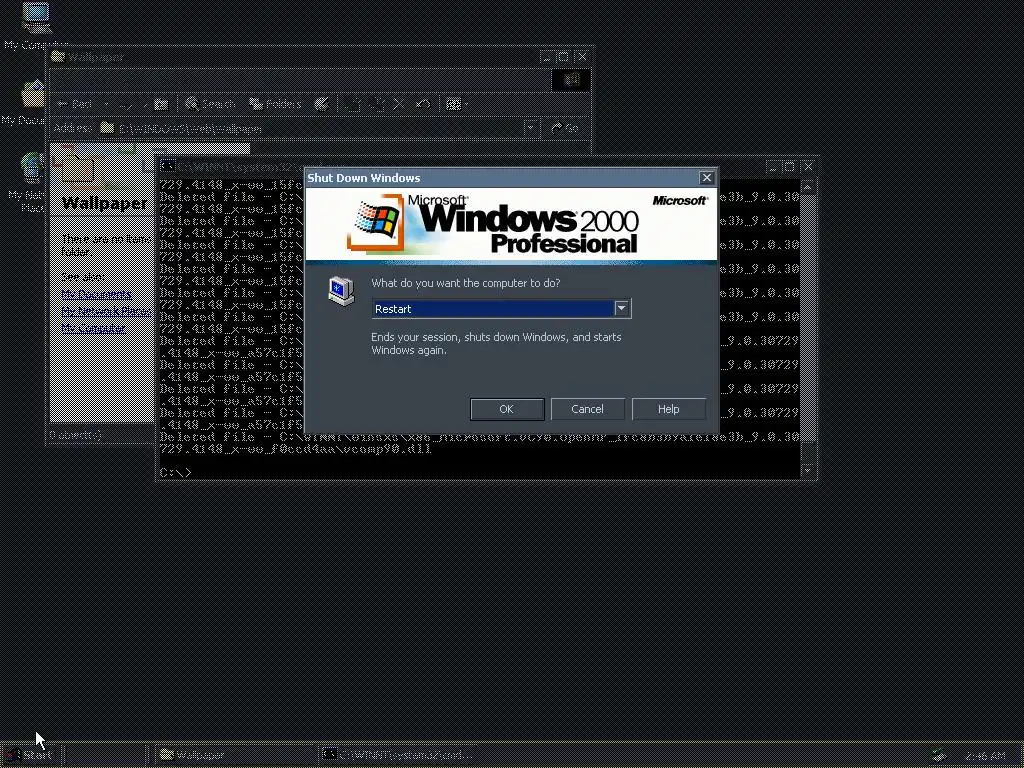Maximize the command prompt window
Image resolution: width=1024 pixels, height=768 pixels.
pos(790,167)
